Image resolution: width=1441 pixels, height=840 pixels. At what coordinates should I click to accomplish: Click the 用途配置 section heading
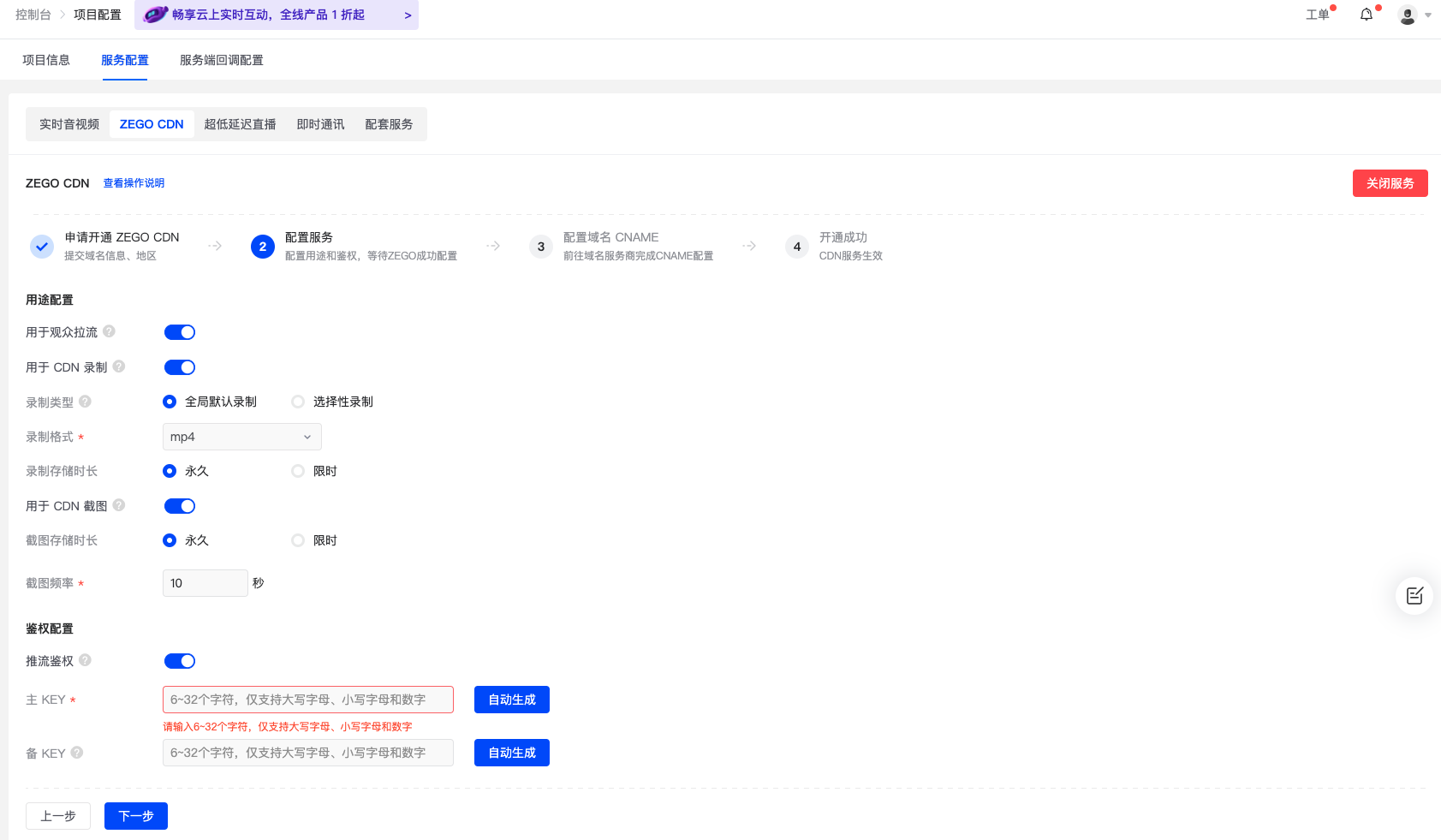(x=50, y=300)
